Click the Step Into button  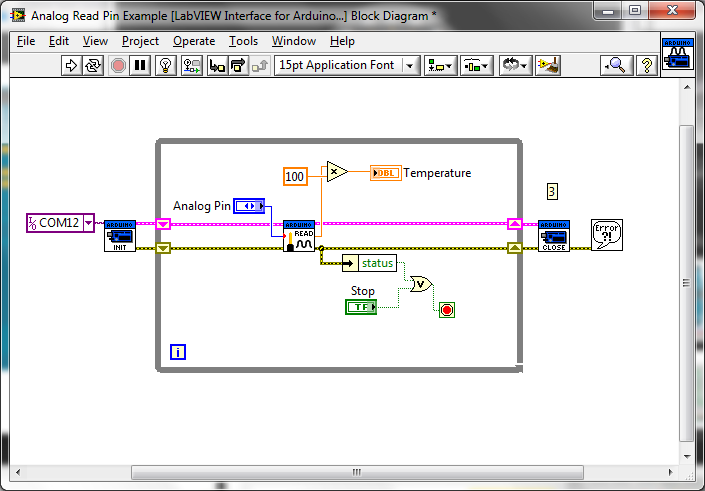point(217,66)
